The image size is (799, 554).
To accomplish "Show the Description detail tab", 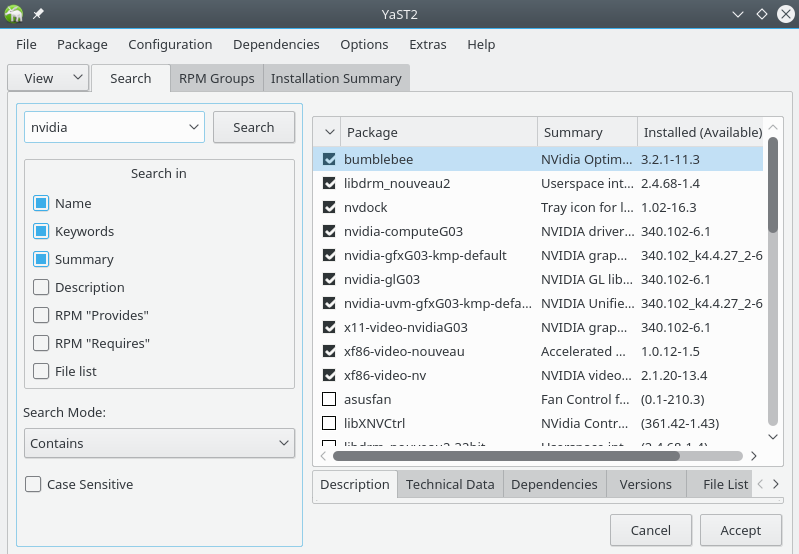I will pos(355,484).
